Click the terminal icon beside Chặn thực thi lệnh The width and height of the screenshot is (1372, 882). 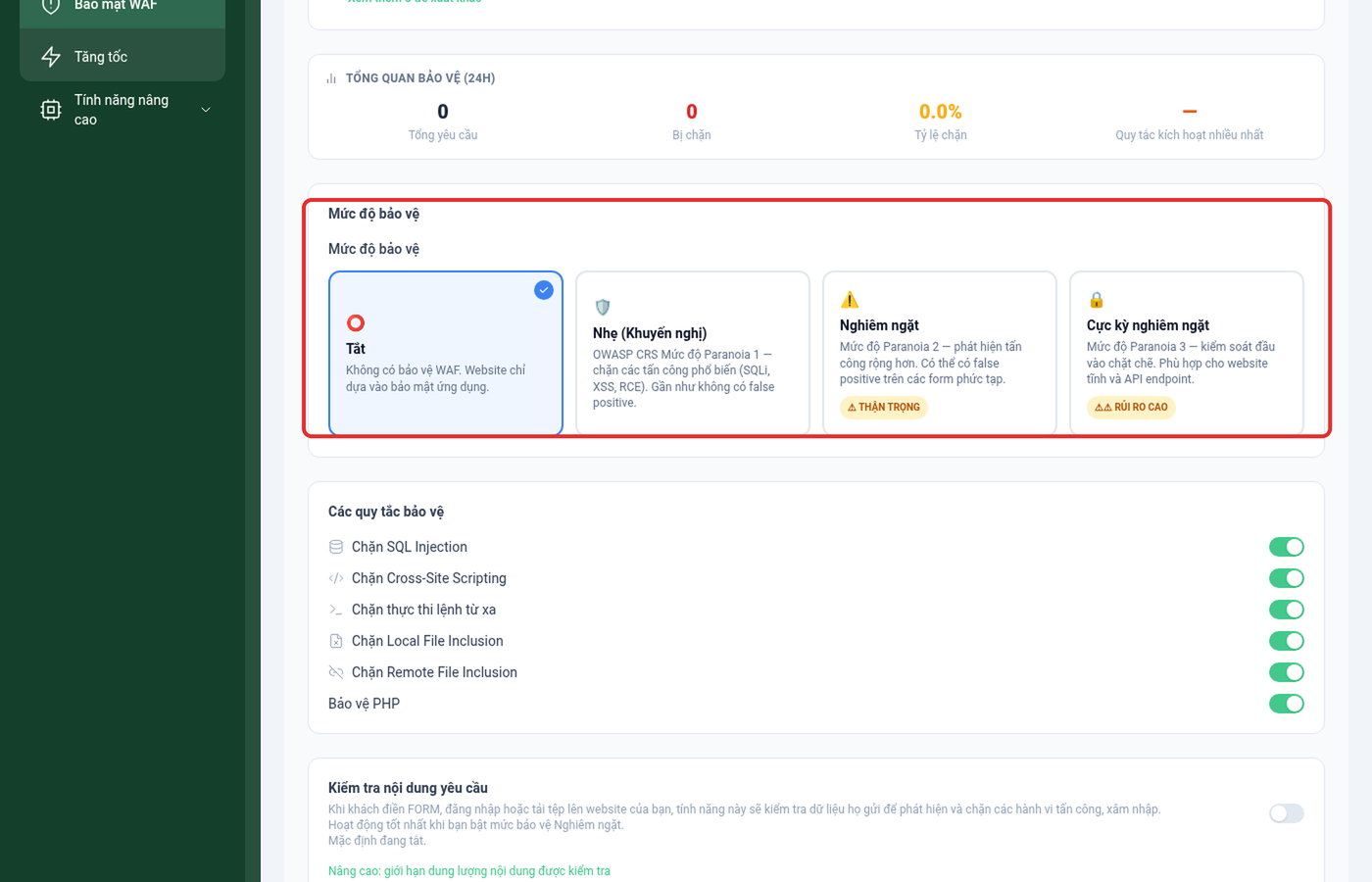pos(336,610)
